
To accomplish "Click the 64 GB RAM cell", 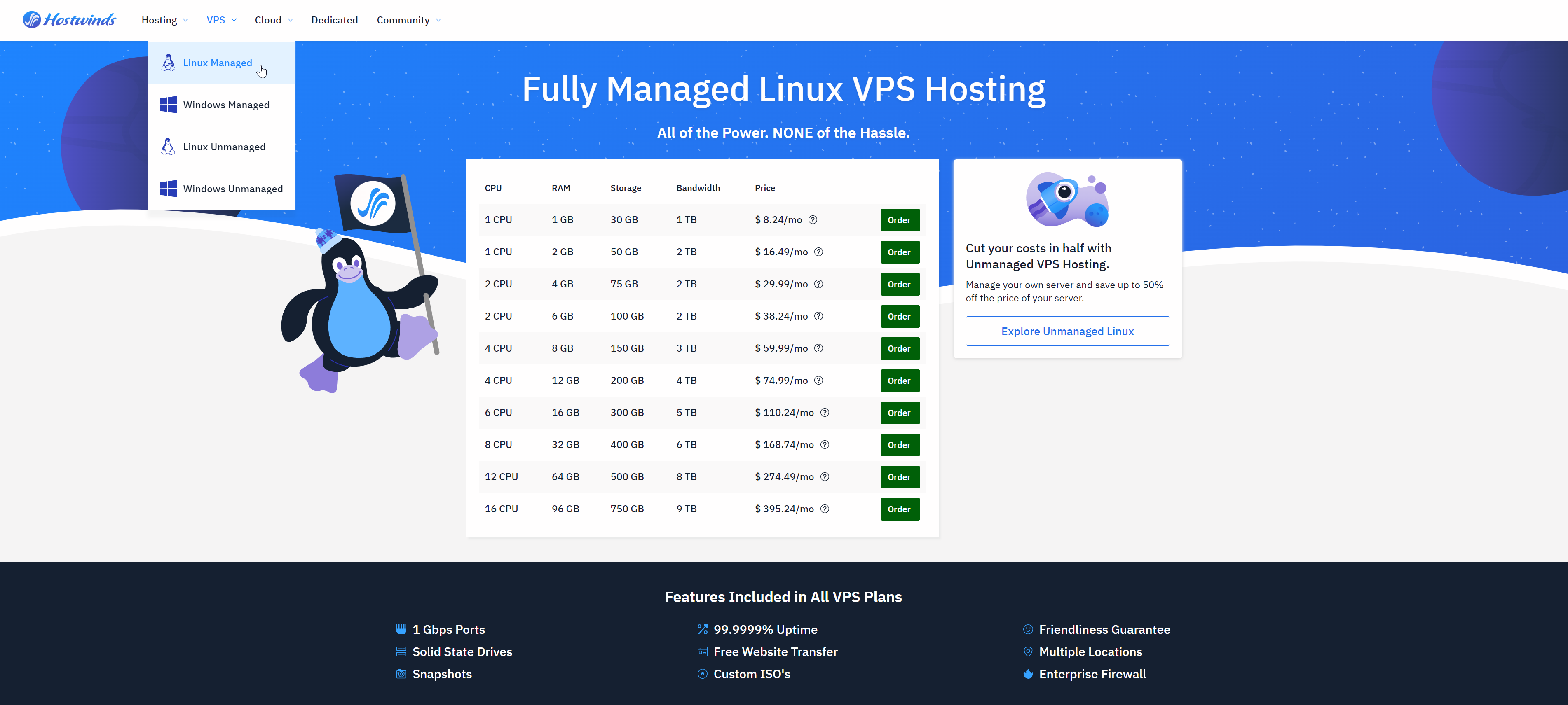I will (x=565, y=477).
